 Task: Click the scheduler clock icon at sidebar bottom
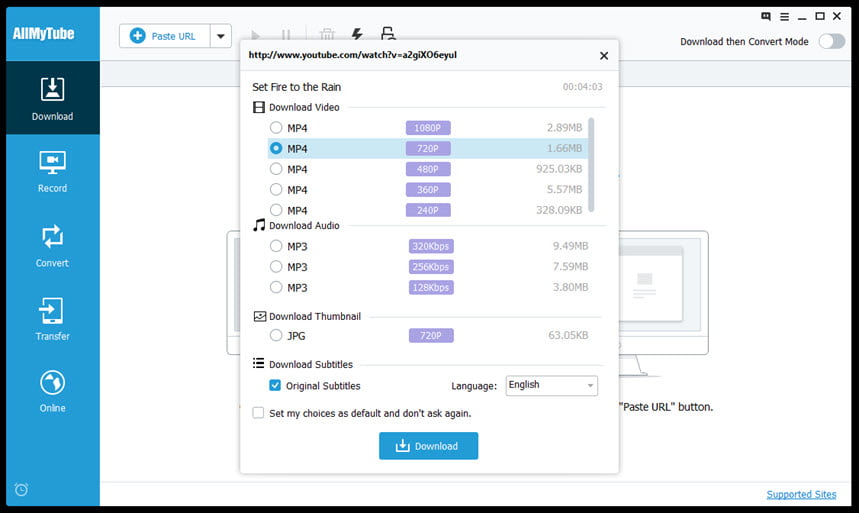tap(21, 489)
